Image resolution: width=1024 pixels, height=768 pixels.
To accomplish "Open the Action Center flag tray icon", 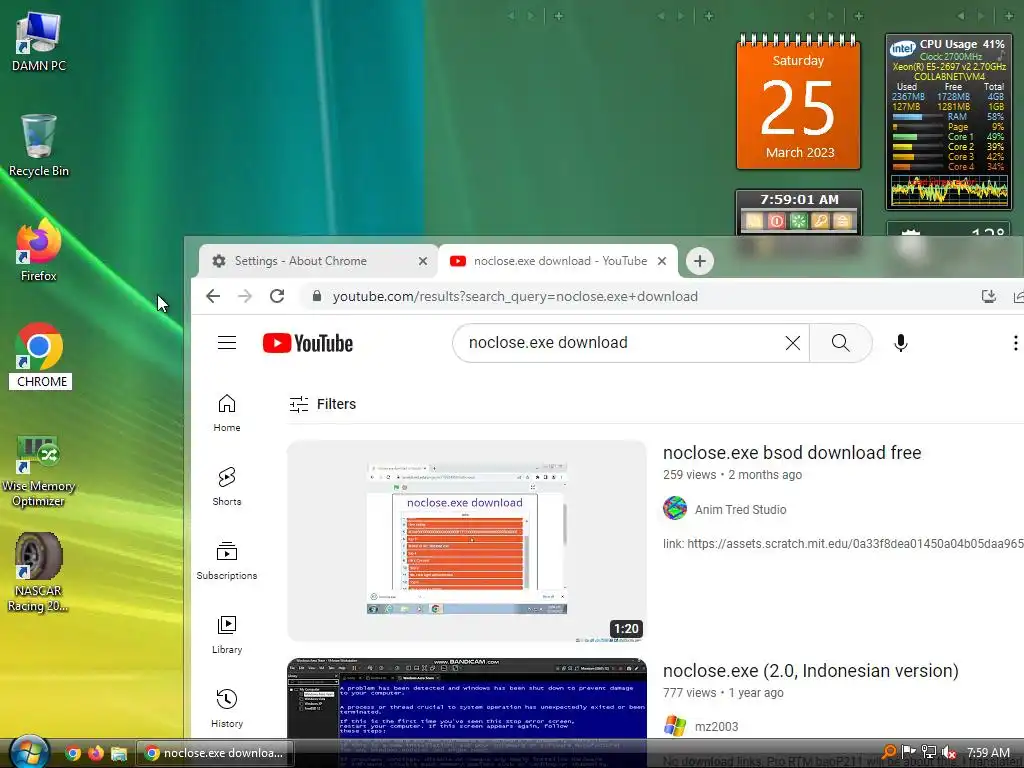I will tap(908, 752).
